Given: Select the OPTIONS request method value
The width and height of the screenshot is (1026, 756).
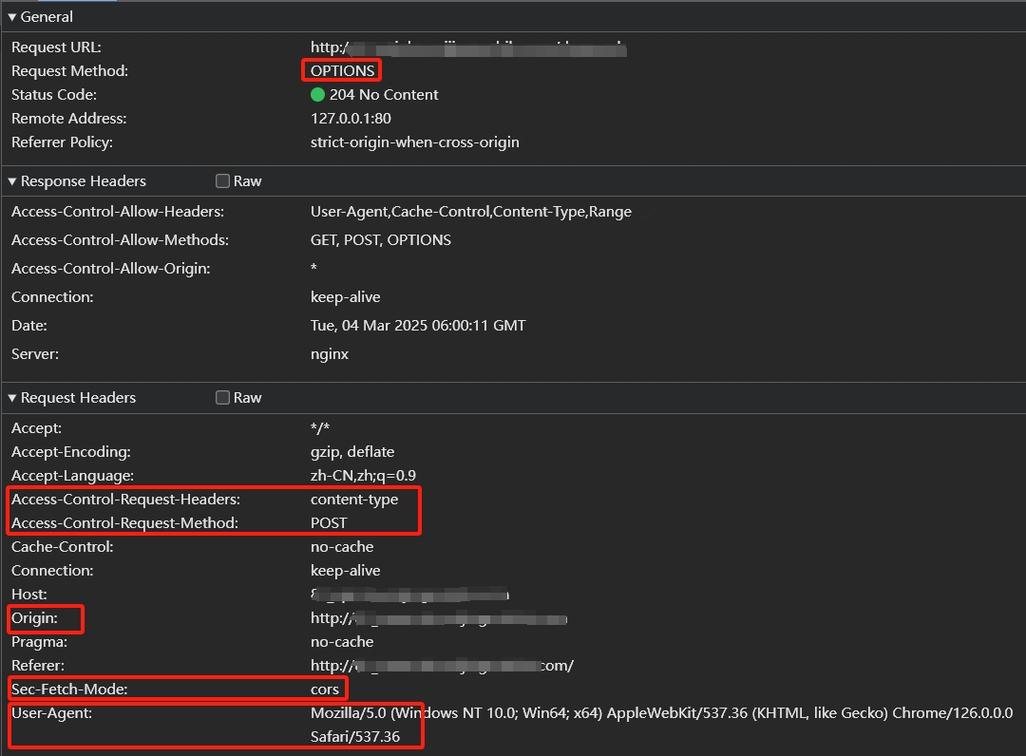Looking at the screenshot, I should pyautogui.click(x=342, y=71).
